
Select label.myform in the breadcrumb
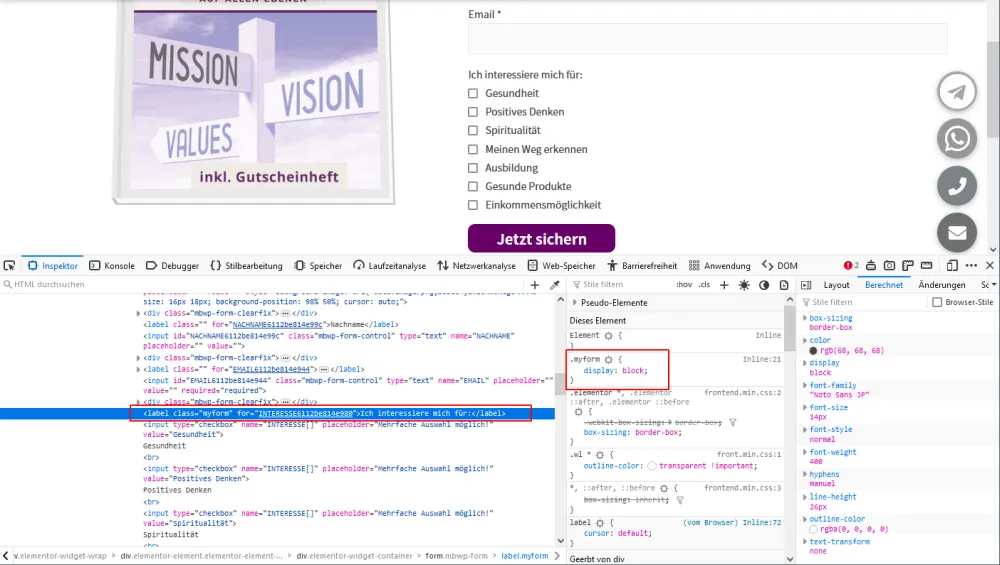click(524, 556)
